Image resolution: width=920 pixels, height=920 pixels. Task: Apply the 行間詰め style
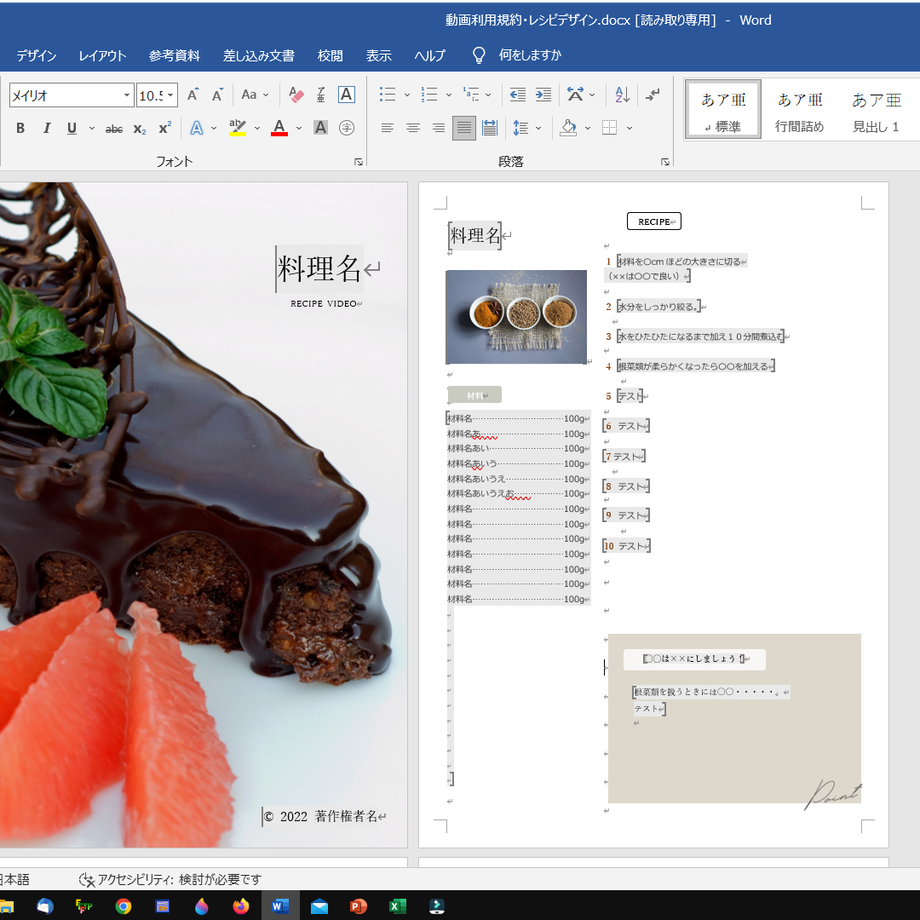(799, 110)
